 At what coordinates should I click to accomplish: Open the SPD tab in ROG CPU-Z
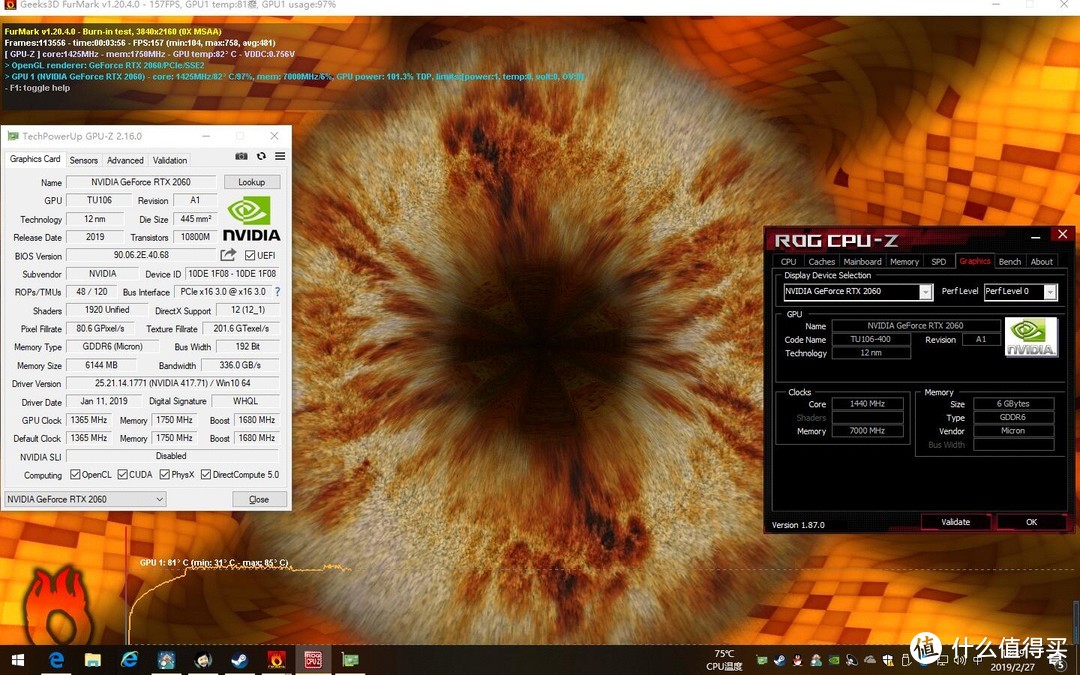click(x=939, y=262)
